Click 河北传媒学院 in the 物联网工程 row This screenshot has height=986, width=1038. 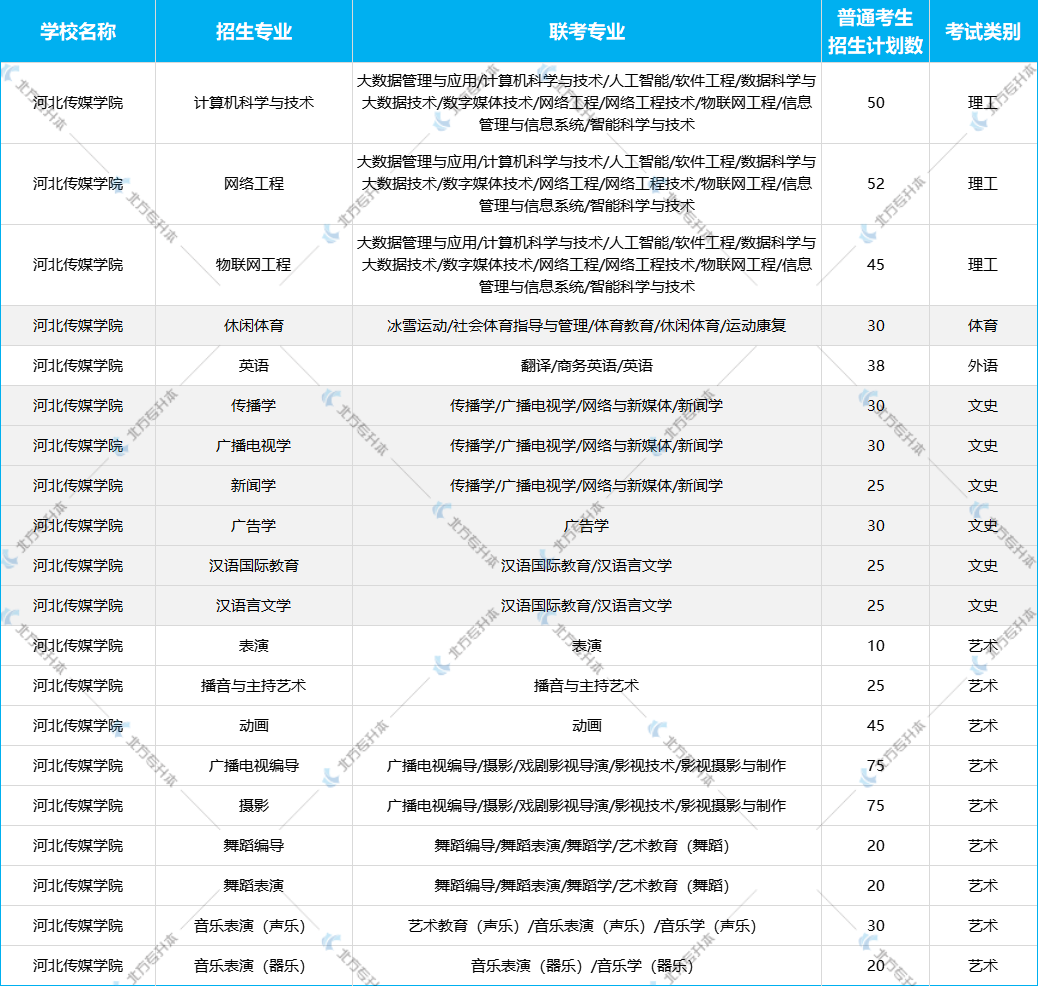click(x=78, y=264)
